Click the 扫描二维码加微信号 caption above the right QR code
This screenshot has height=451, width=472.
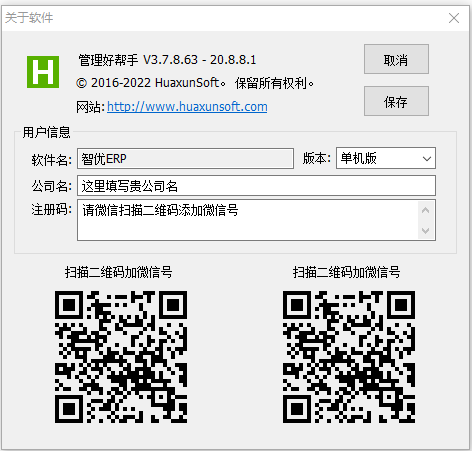point(347,272)
